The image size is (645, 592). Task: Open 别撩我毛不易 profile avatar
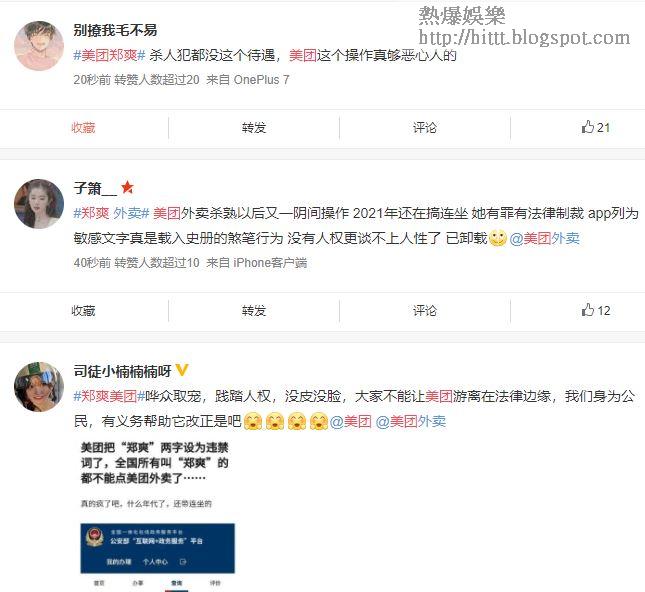click(39, 46)
